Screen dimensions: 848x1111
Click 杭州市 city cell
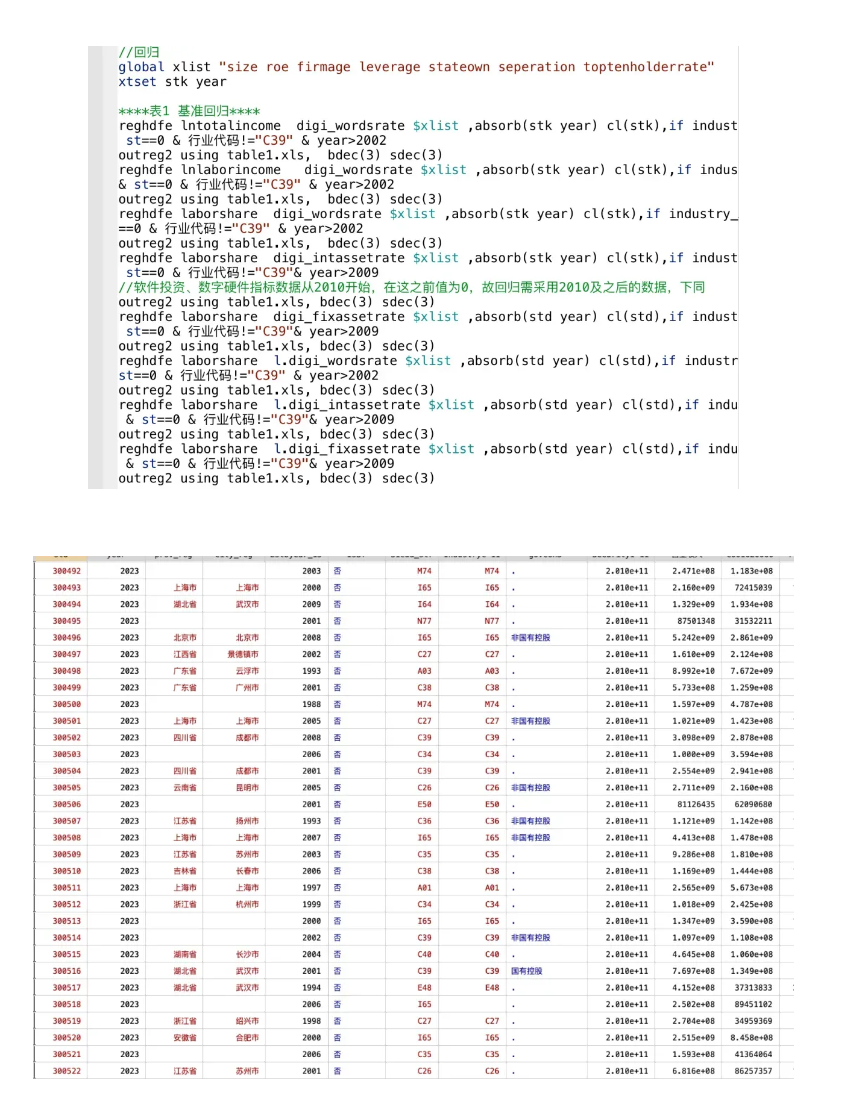point(247,905)
